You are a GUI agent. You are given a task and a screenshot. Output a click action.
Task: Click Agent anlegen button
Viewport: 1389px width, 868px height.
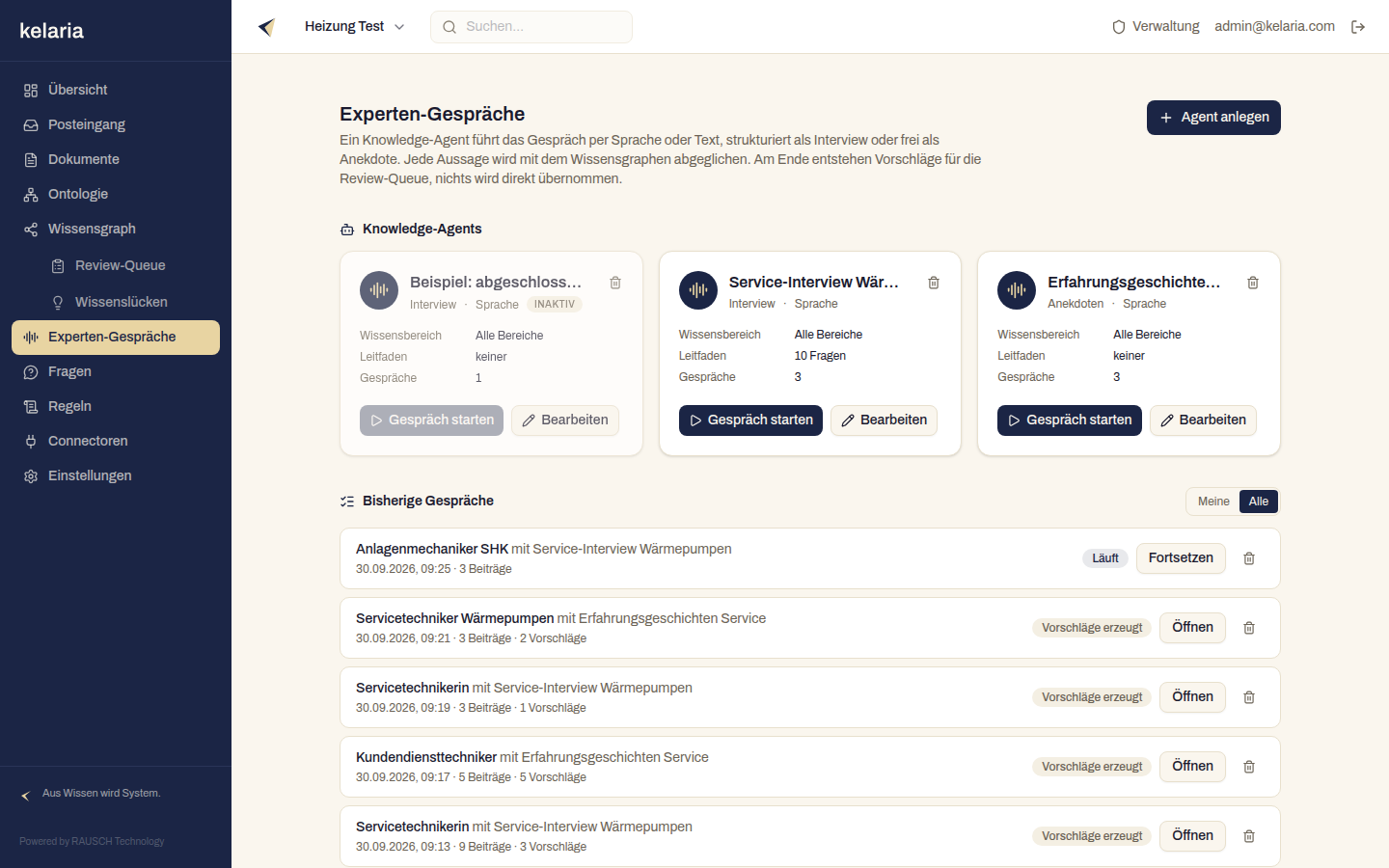1213,118
